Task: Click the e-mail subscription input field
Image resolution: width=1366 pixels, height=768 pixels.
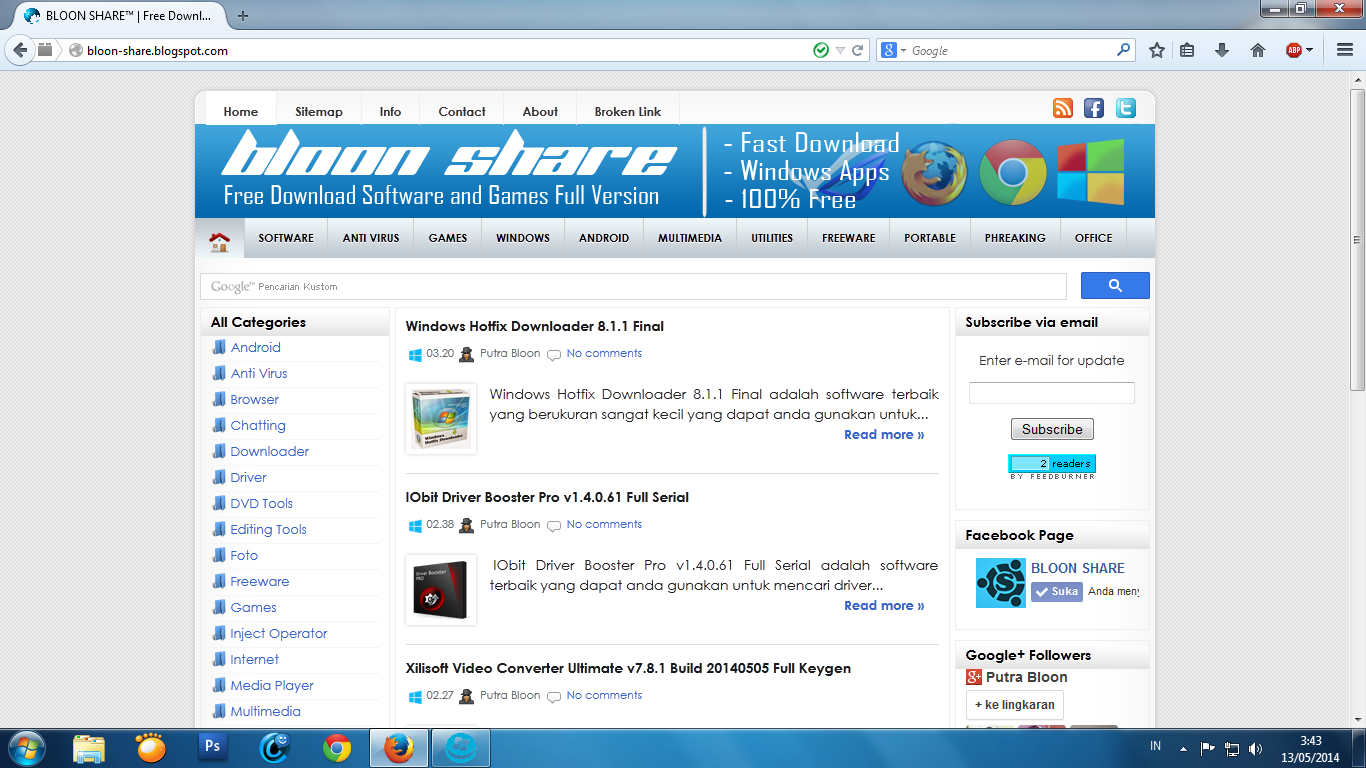Action: [x=1052, y=393]
